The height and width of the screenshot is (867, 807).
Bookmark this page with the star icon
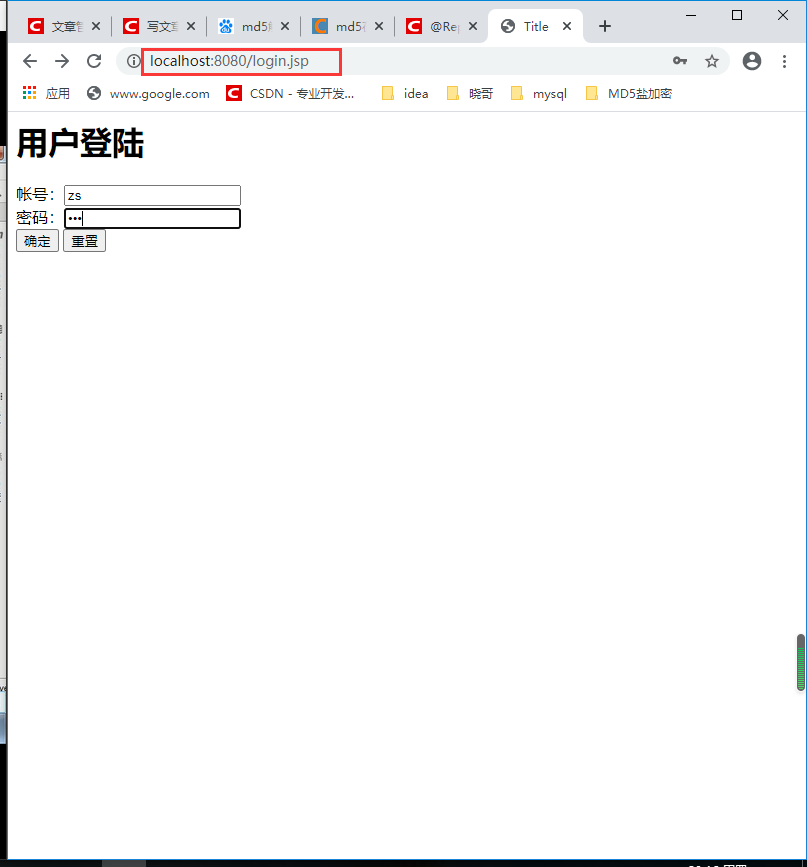tap(712, 61)
